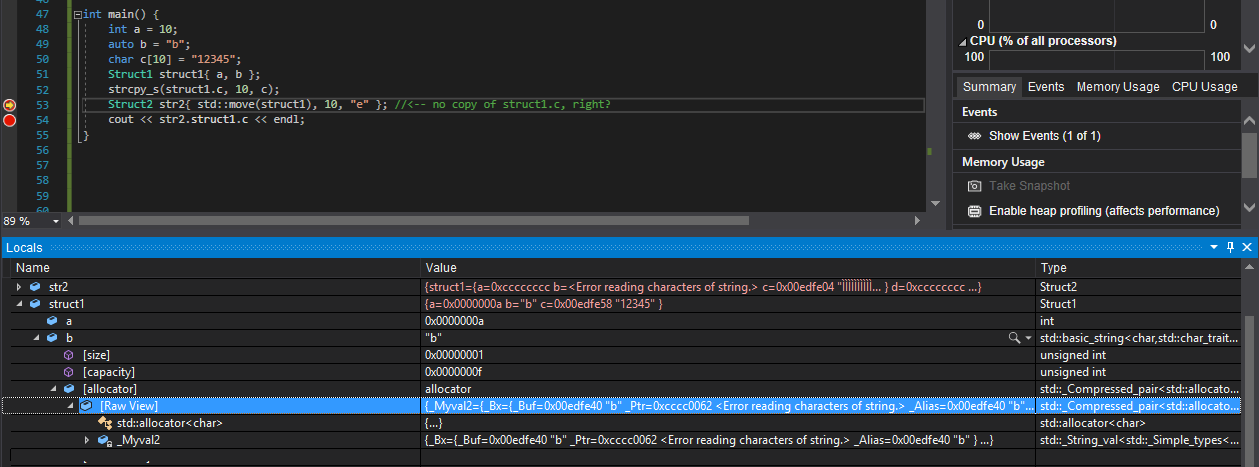
Task: Select the struct1 value cell
Action: 728,304
